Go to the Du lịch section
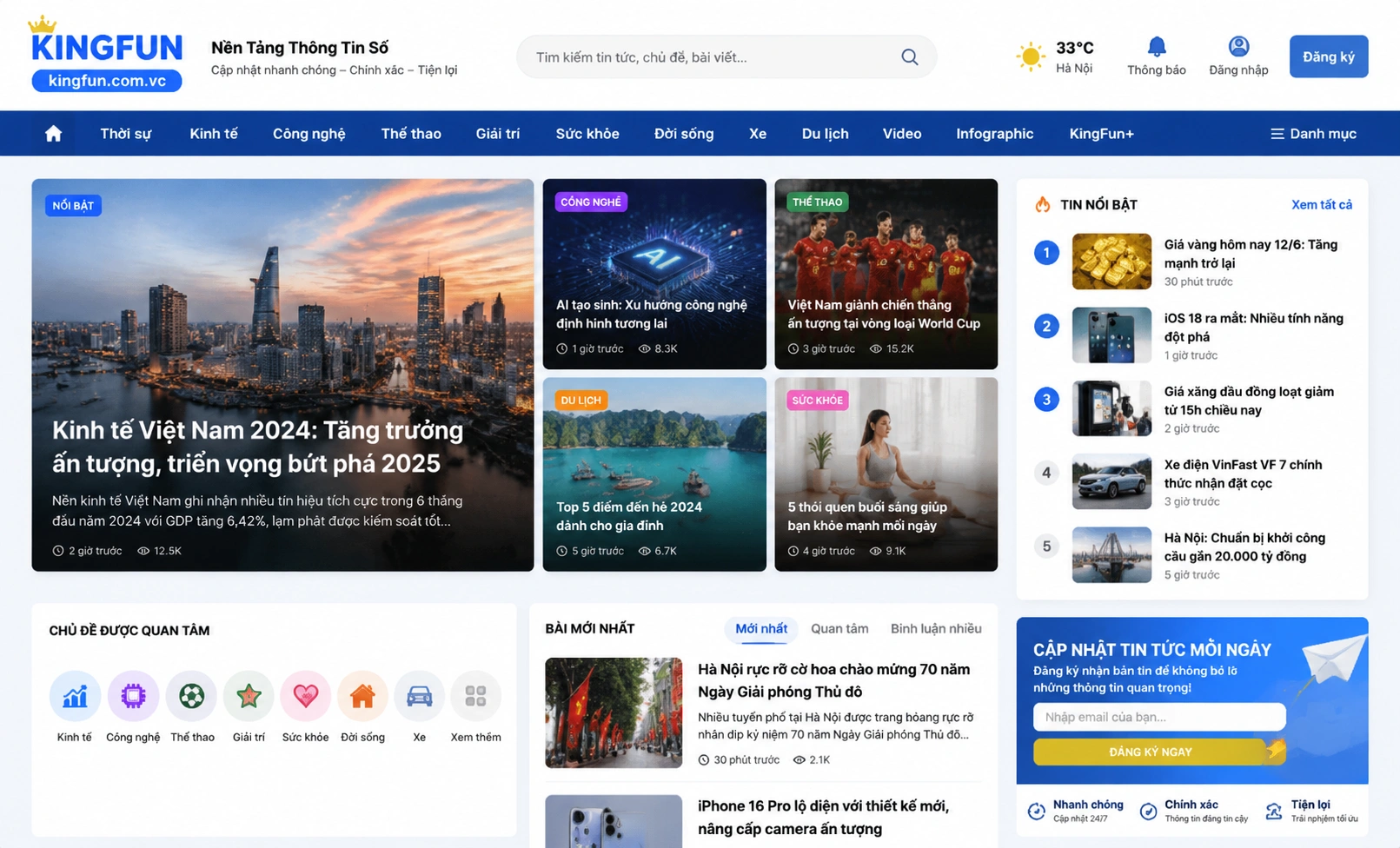 [826, 134]
